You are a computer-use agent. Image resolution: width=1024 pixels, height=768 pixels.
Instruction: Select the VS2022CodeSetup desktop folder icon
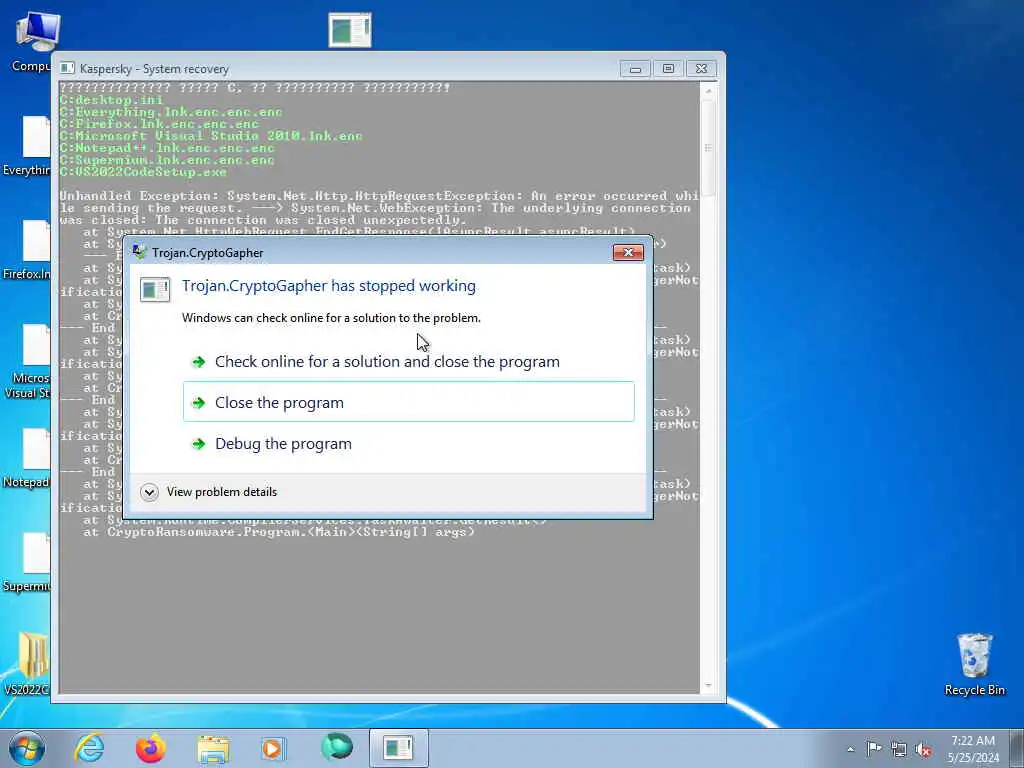(x=27, y=664)
